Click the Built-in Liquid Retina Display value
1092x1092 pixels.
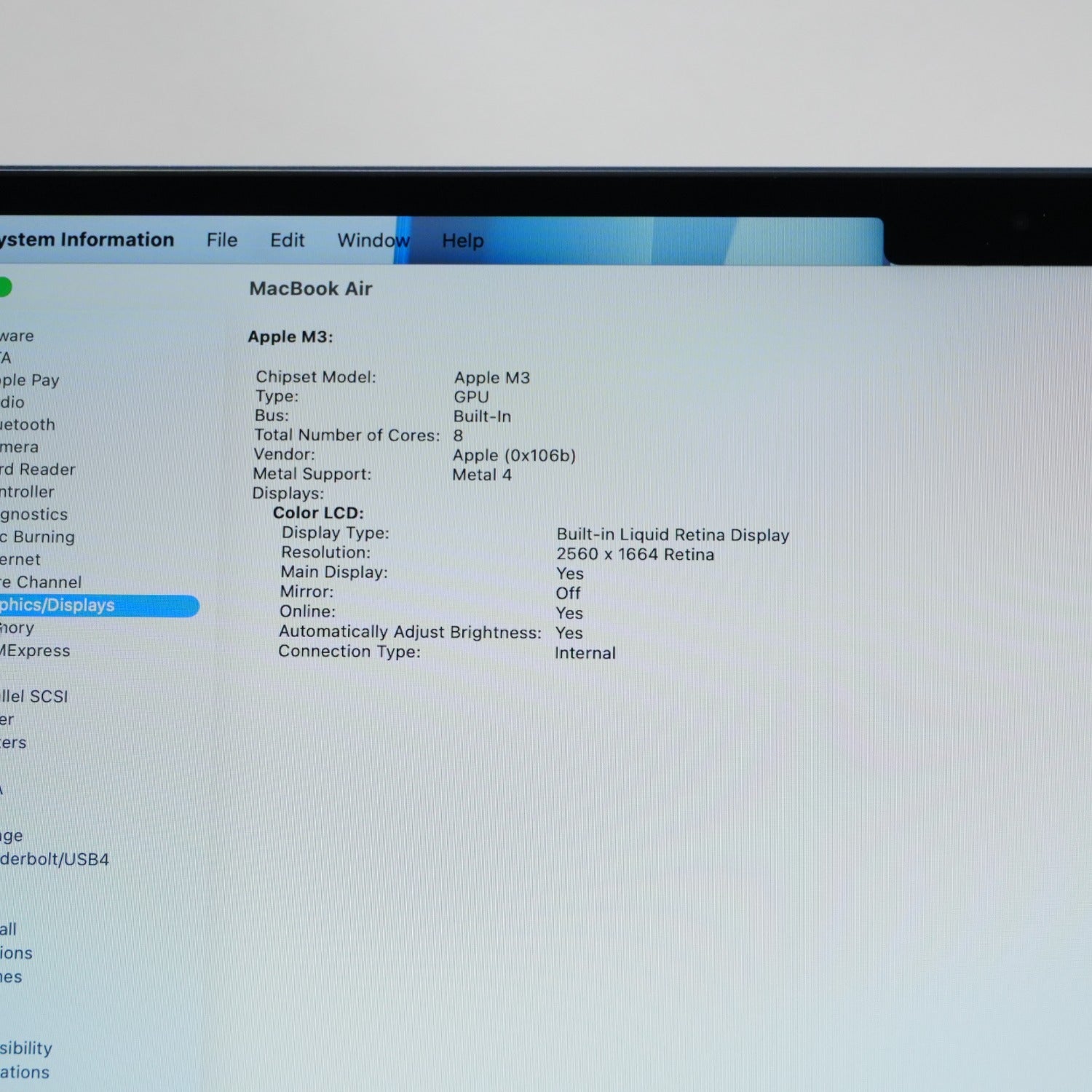click(x=673, y=535)
